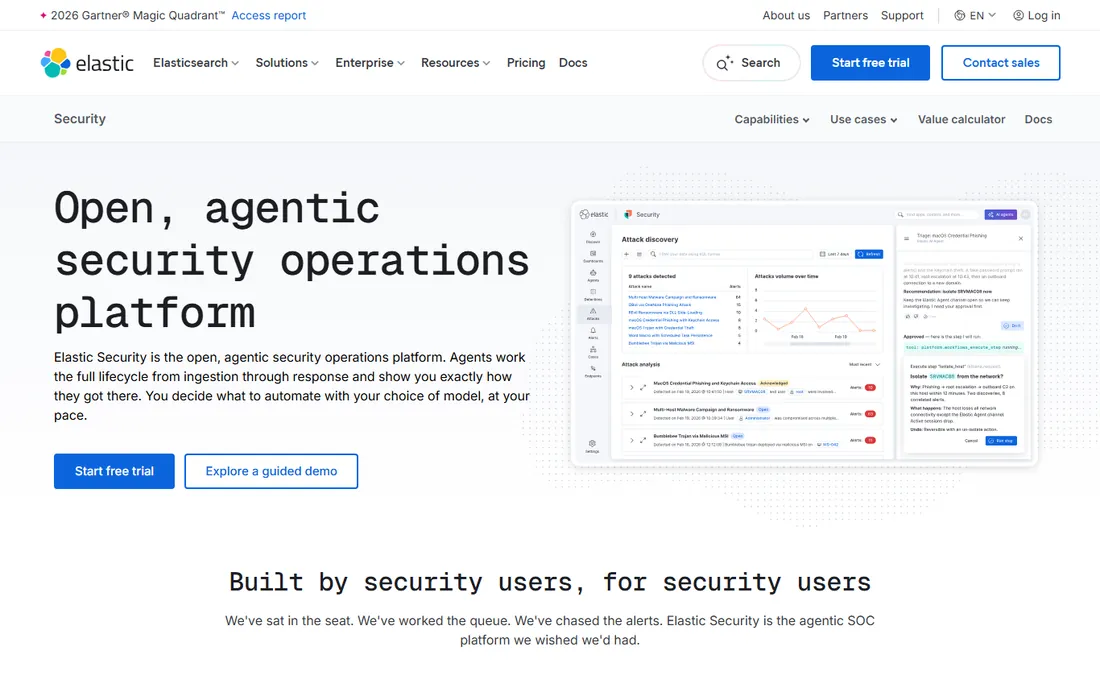Open the Enterprise dropdown
1100x688 pixels.
coord(370,63)
